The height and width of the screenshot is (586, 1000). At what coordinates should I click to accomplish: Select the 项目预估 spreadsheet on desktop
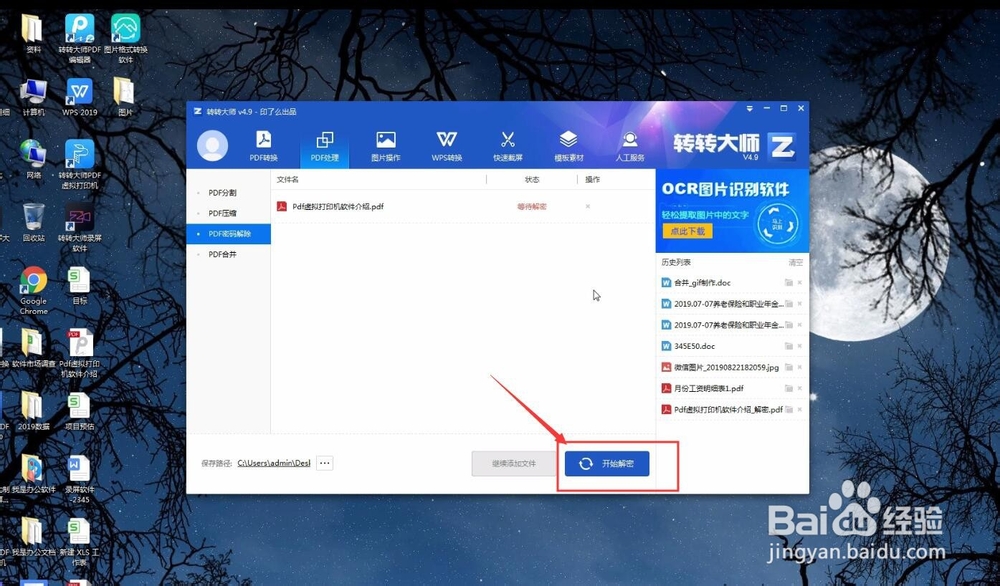79,411
